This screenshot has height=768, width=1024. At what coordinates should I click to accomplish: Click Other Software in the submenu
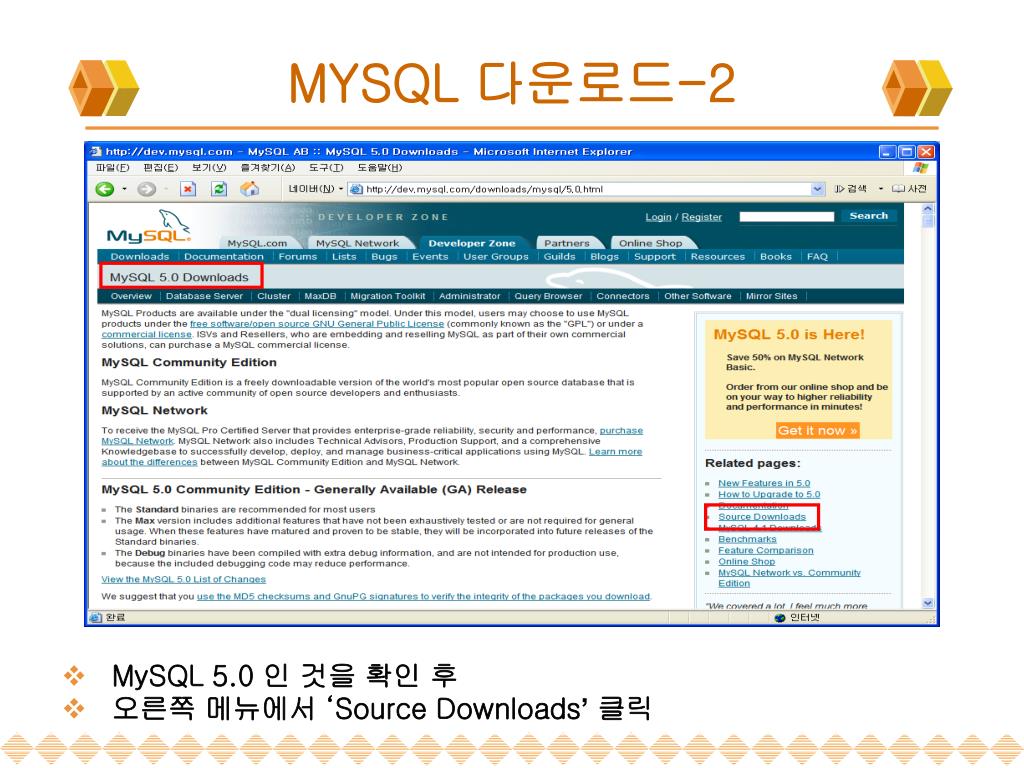(x=697, y=296)
